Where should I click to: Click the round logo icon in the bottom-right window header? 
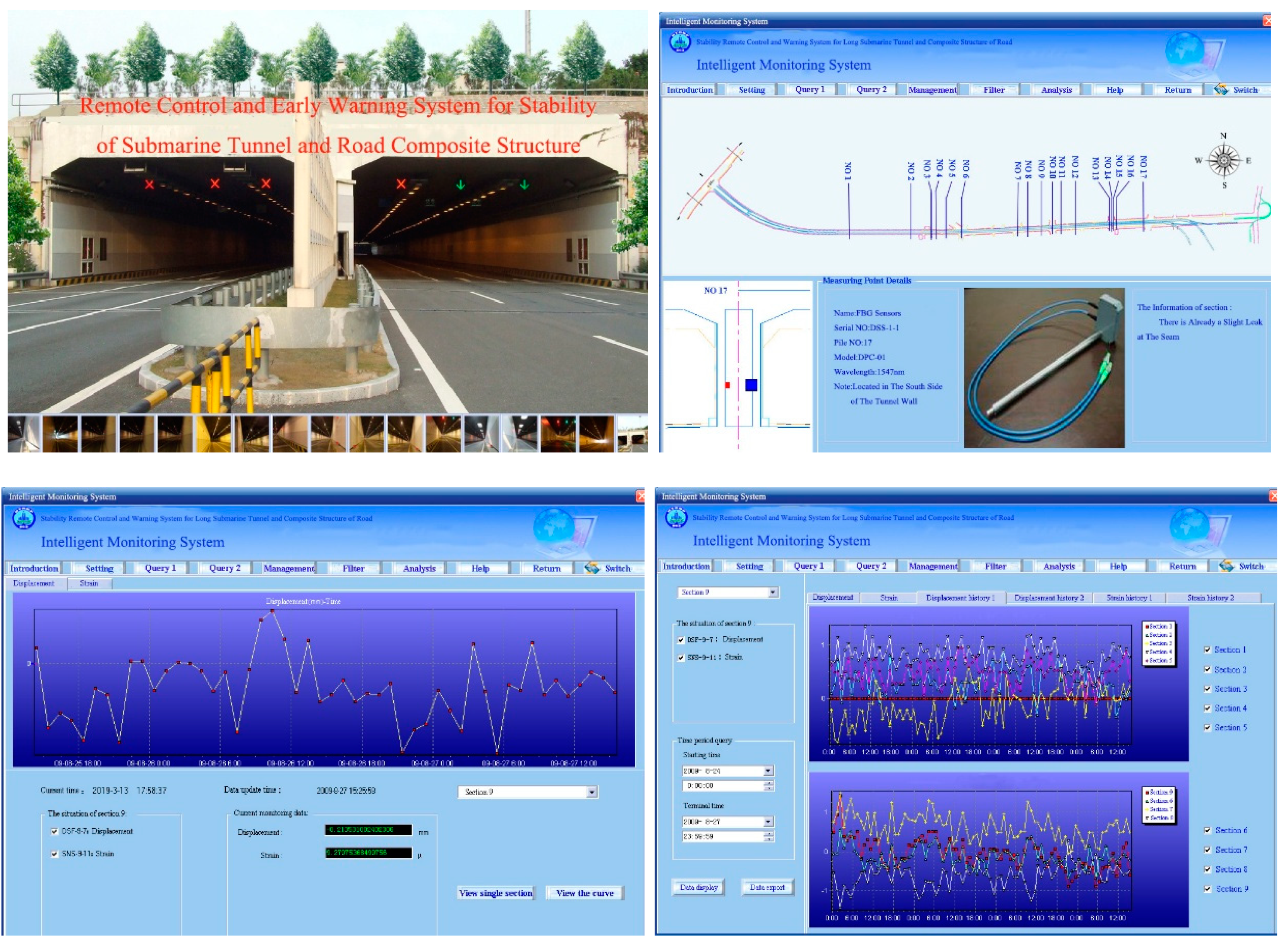pyautogui.click(x=676, y=517)
